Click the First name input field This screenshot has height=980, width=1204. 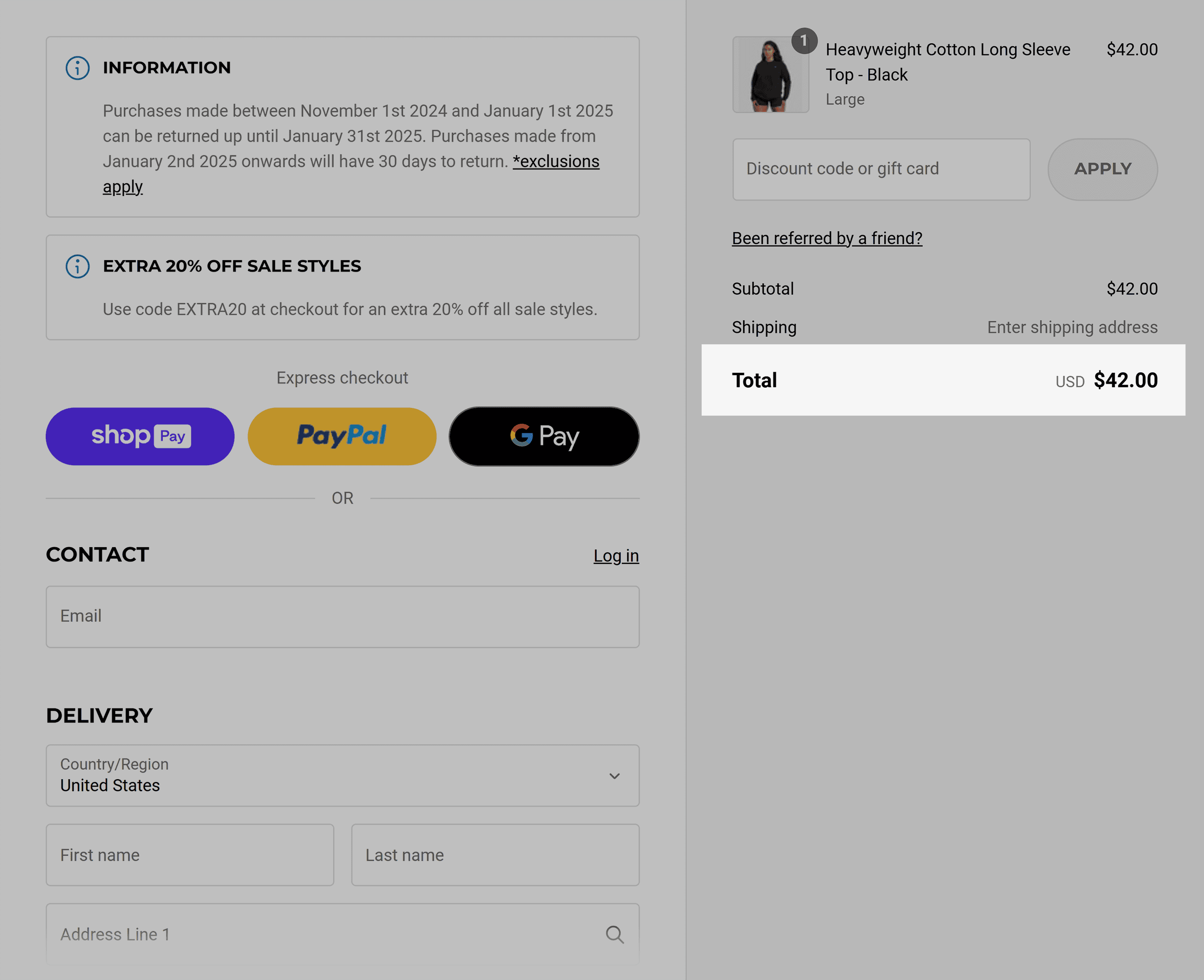pyautogui.click(x=190, y=855)
